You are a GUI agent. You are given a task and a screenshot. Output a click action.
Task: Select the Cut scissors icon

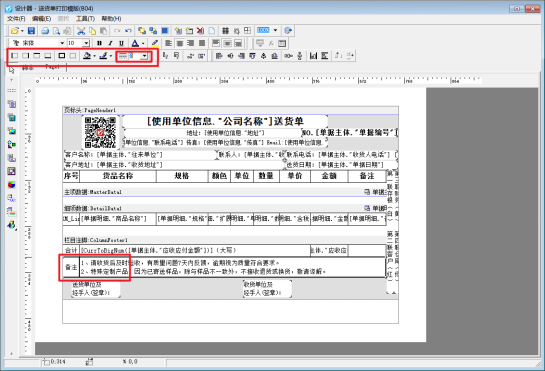tap(81, 31)
